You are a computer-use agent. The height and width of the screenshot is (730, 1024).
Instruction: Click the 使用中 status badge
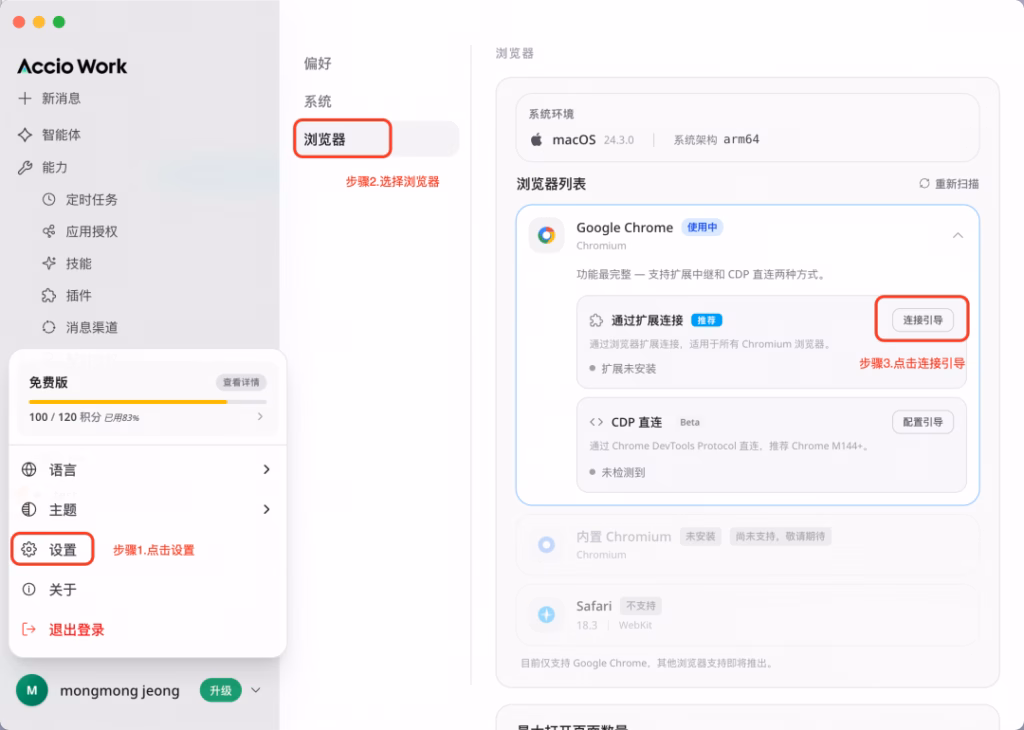tap(702, 227)
